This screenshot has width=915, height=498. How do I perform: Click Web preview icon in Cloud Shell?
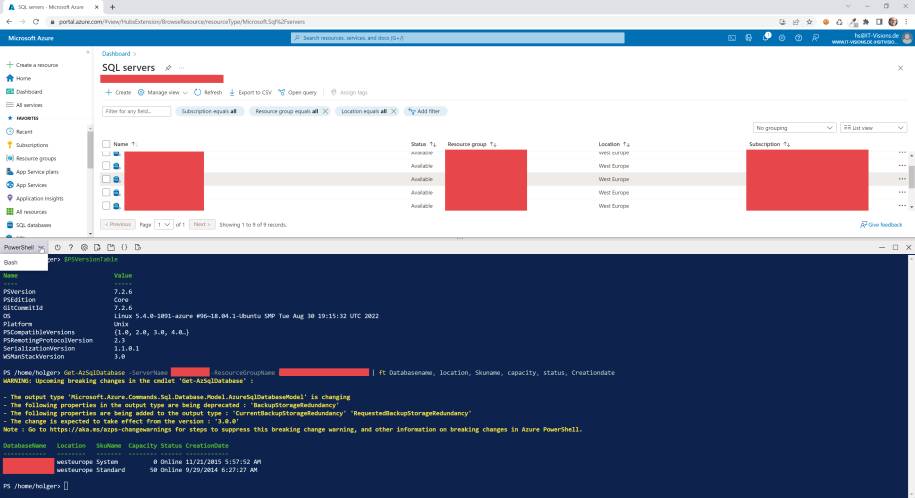coord(138,248)
